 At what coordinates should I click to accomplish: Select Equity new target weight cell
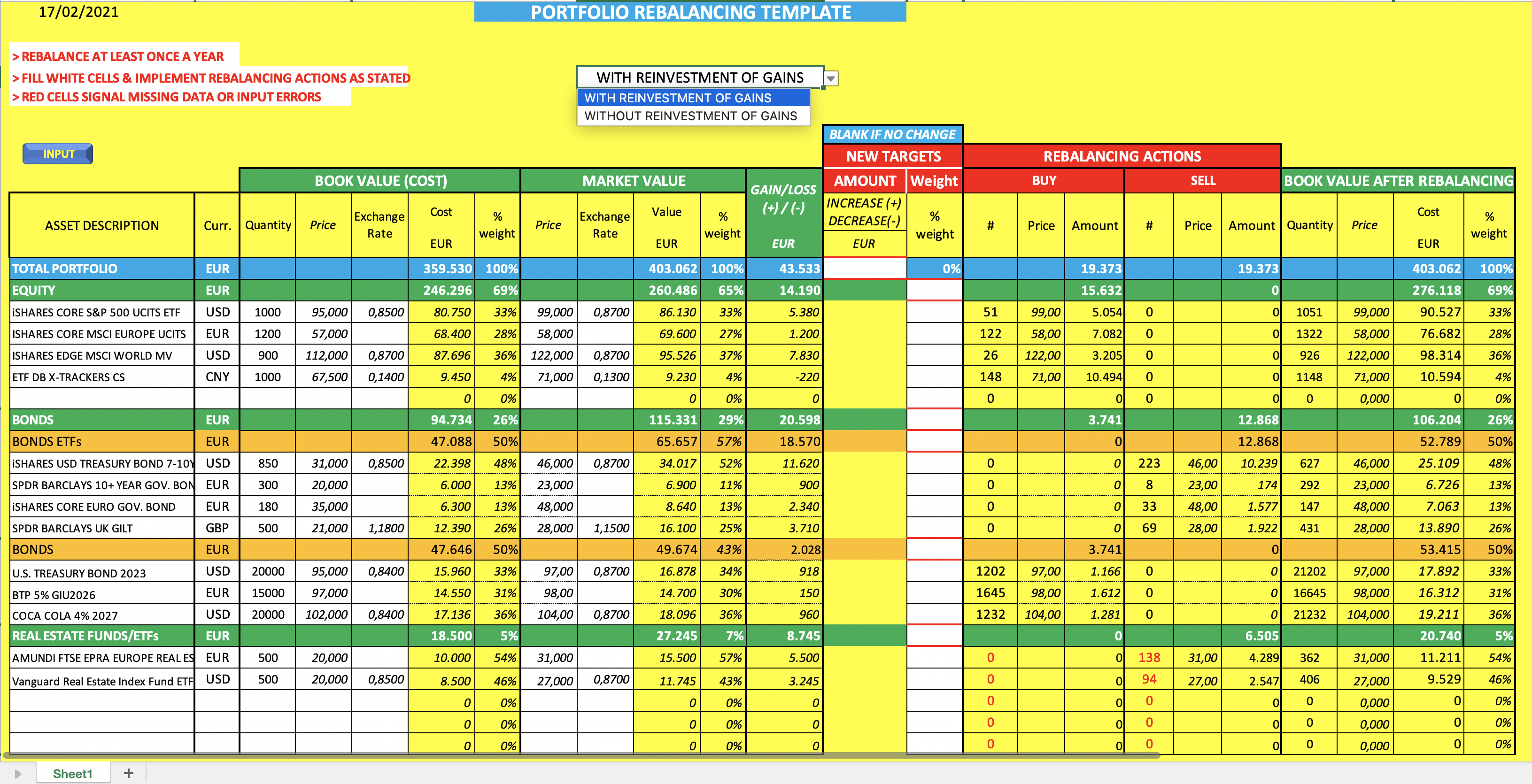[x=934, y=291]
